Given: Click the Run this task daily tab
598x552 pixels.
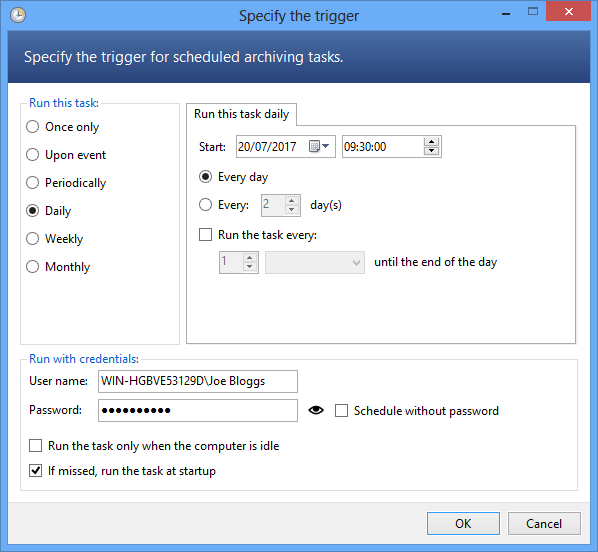Looking at the screenshot, I should [x=241, y=114].
